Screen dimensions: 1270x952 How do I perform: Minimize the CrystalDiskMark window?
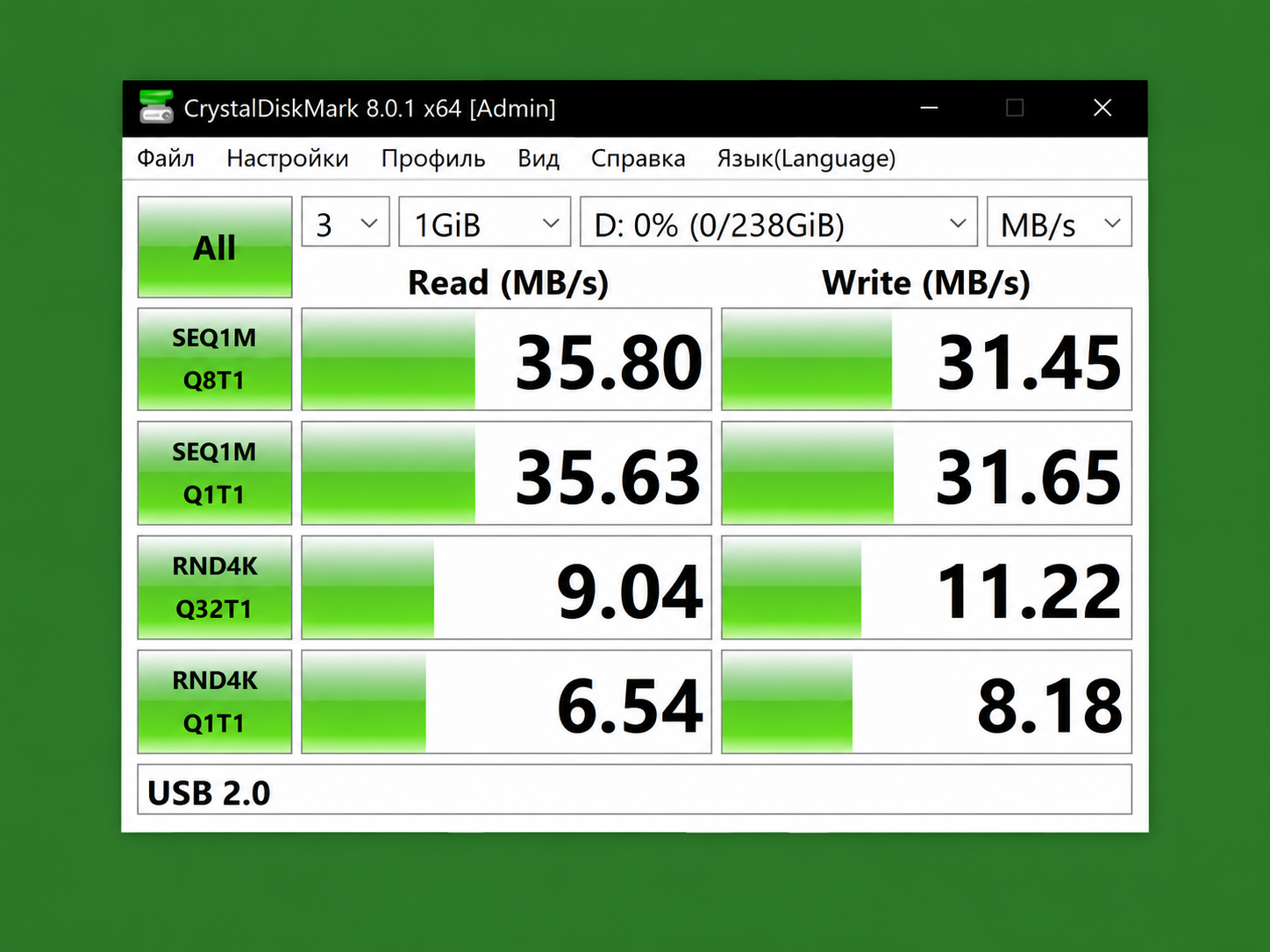[930, 108]
